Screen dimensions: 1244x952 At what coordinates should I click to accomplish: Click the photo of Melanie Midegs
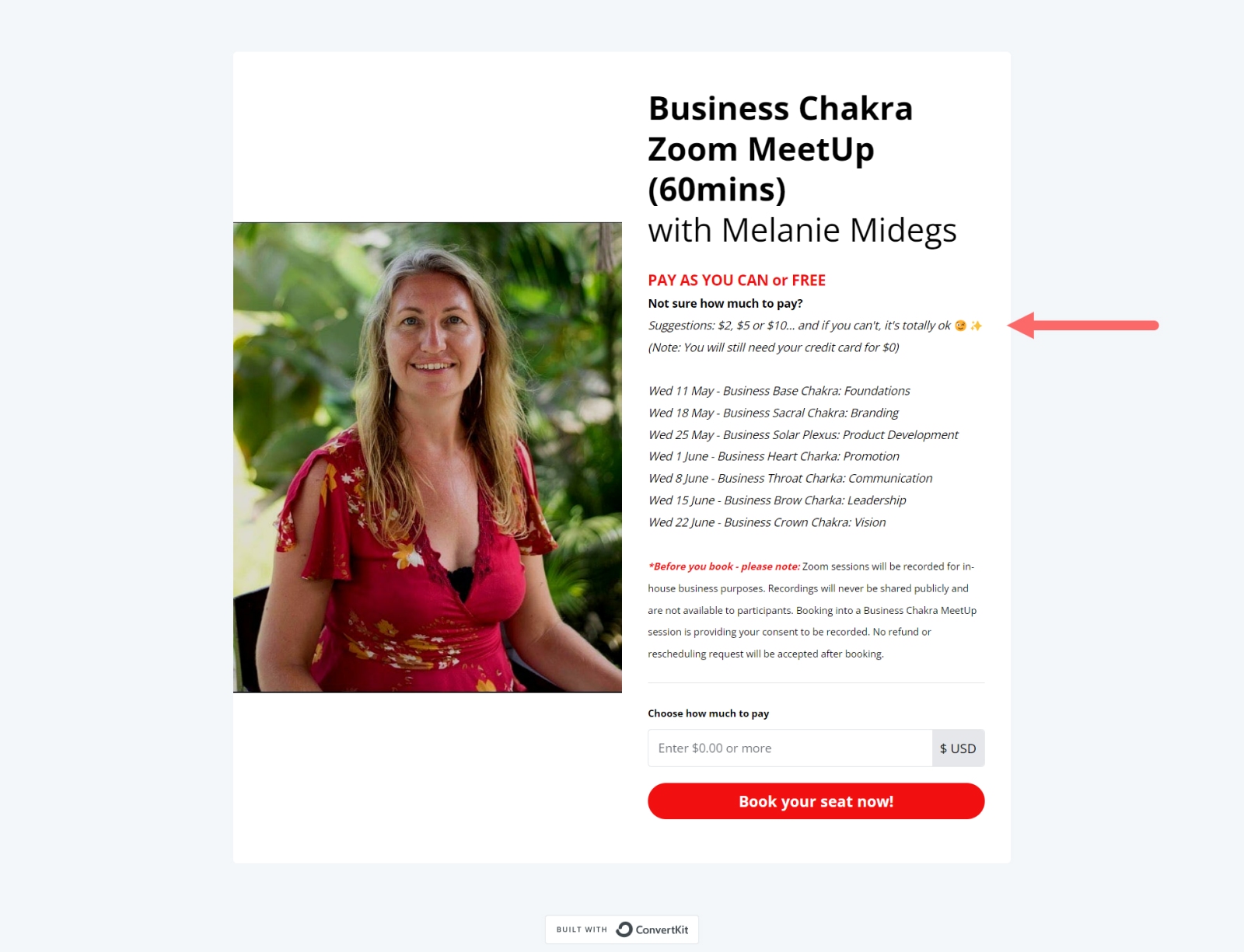coord(428,458)
